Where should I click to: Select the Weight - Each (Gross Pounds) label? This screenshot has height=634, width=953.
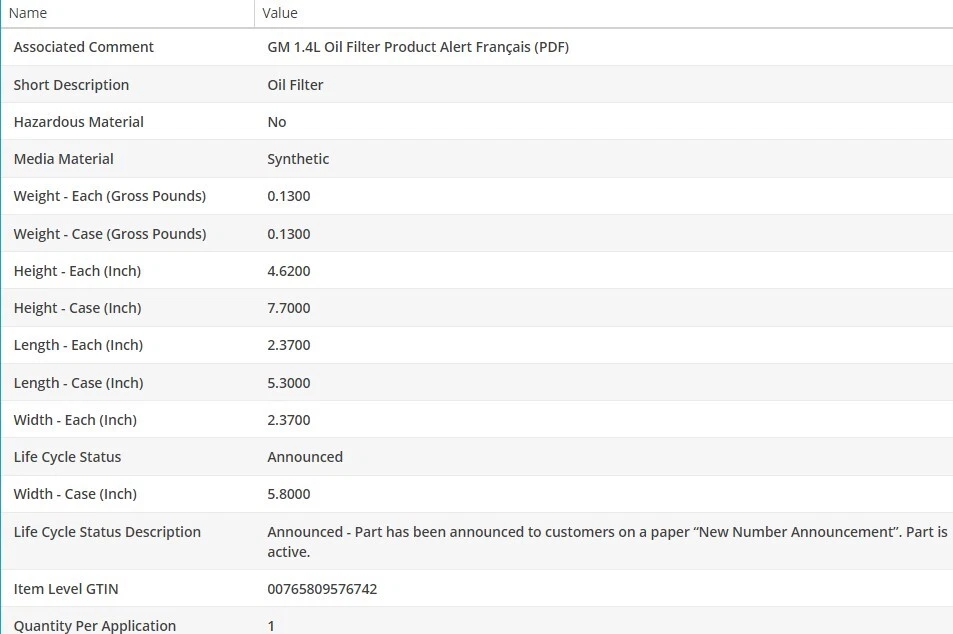coord(110,196)
